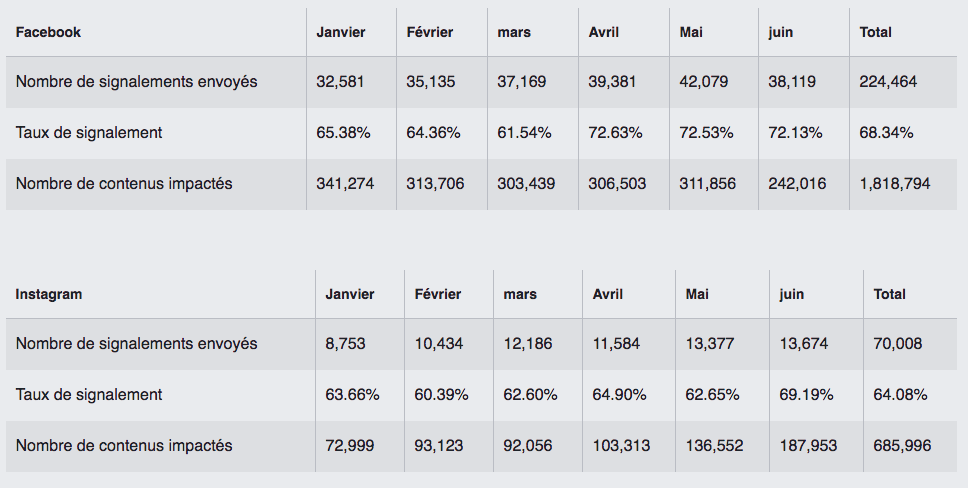
Task: Select Instagram Mai contenus 136,552
Action: coord(714,446)
